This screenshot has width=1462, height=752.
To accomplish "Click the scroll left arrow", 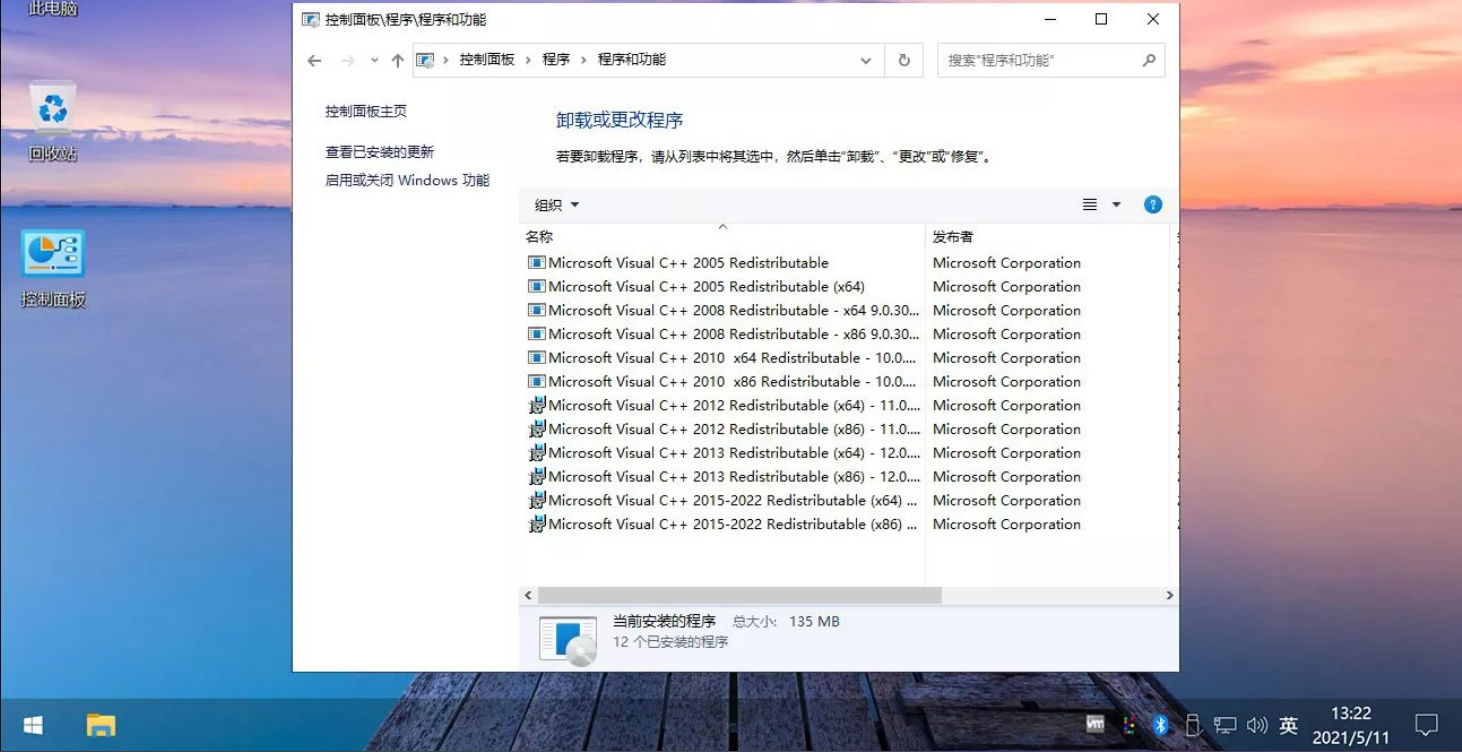I will coord(528,595).
